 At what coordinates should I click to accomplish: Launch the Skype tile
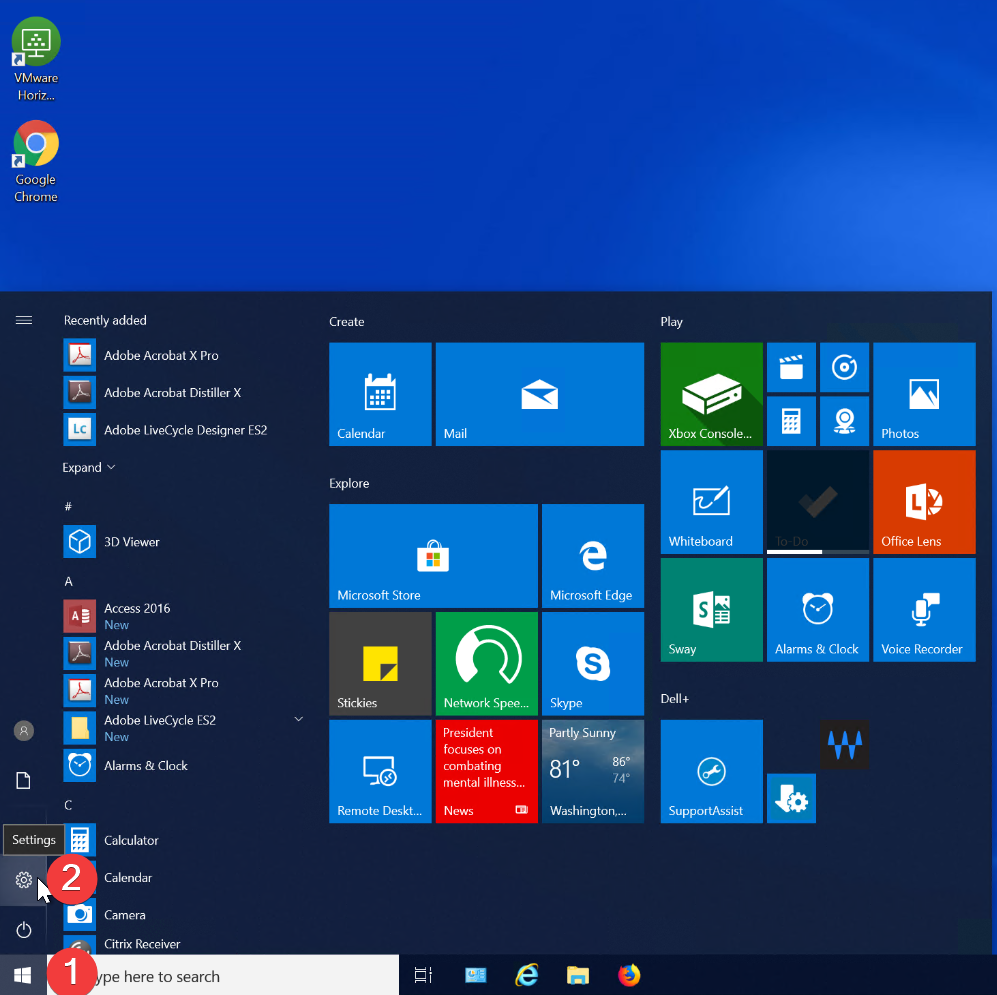[592, 664]
